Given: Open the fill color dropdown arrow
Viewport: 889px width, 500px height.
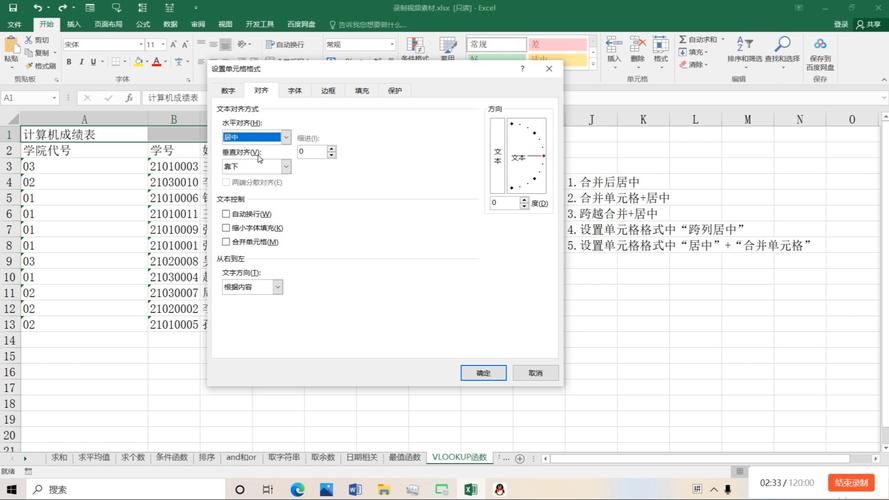Looking at the screenshot, I should (147, 62).
